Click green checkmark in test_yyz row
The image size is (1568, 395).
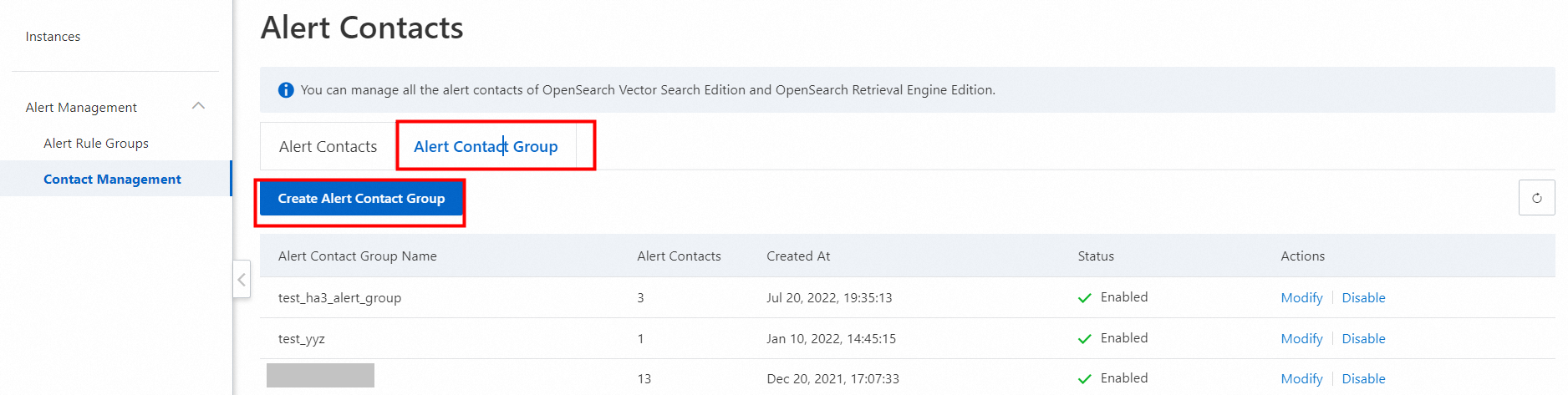pos(1085,339)
